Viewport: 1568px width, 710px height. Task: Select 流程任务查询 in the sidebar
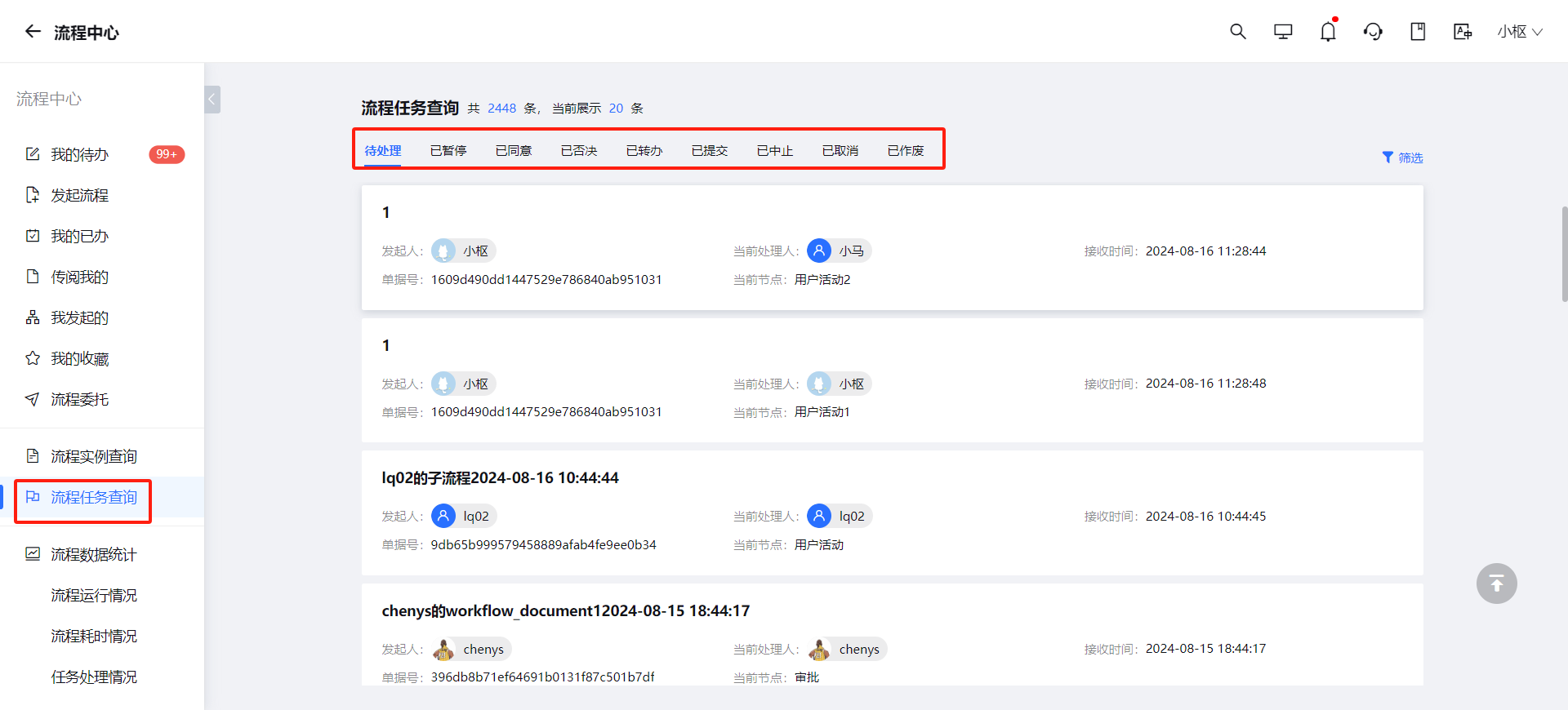click(x=102, y=497)
